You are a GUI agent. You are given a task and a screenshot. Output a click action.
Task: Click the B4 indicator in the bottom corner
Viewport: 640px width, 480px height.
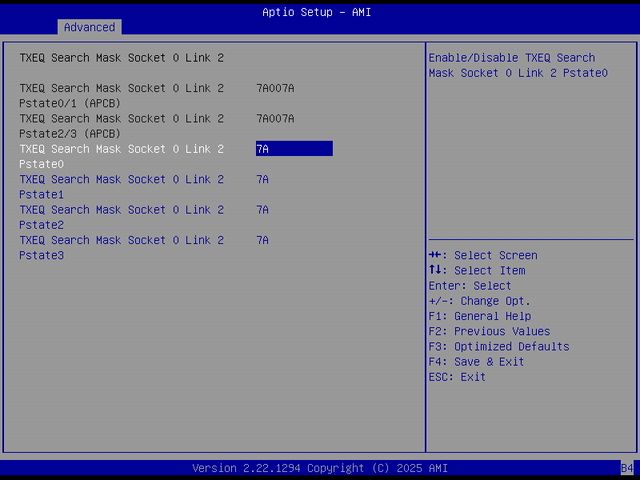coord(627,468)
